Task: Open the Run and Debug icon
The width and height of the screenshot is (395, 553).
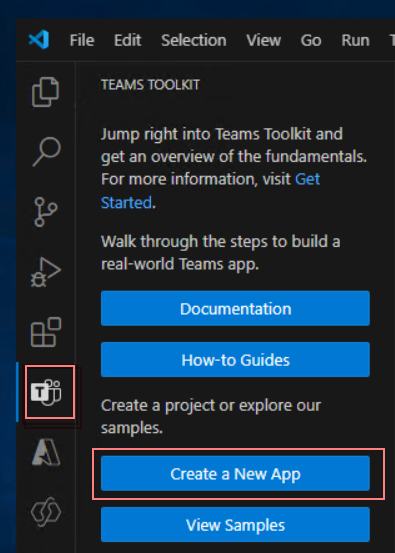Action: coord(46,272)
